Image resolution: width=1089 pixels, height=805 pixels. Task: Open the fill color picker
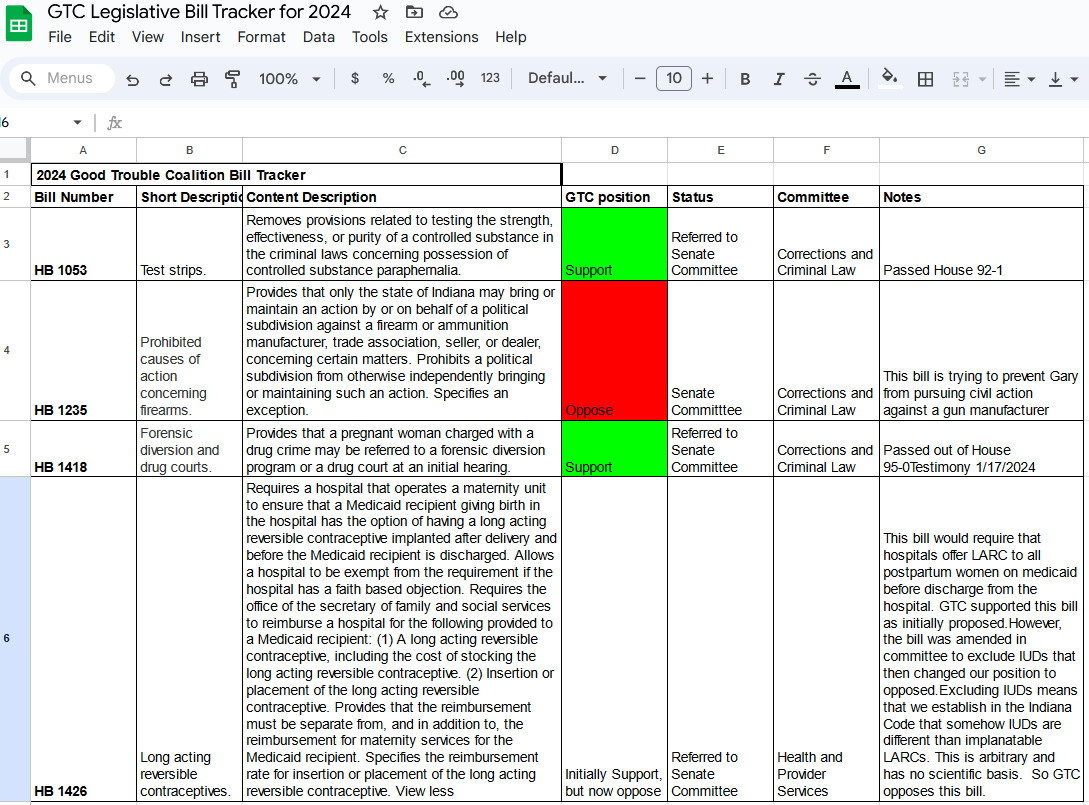[x=890, y=78]
